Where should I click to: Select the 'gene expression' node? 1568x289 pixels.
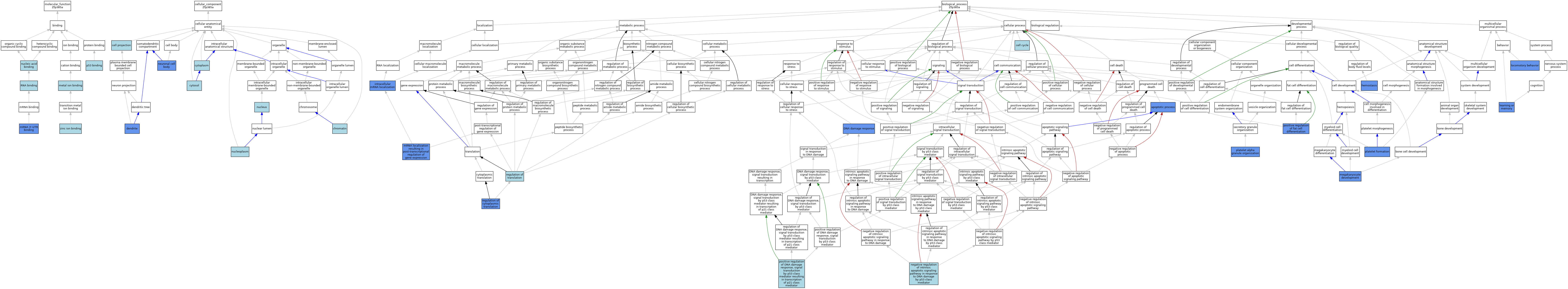412,86
